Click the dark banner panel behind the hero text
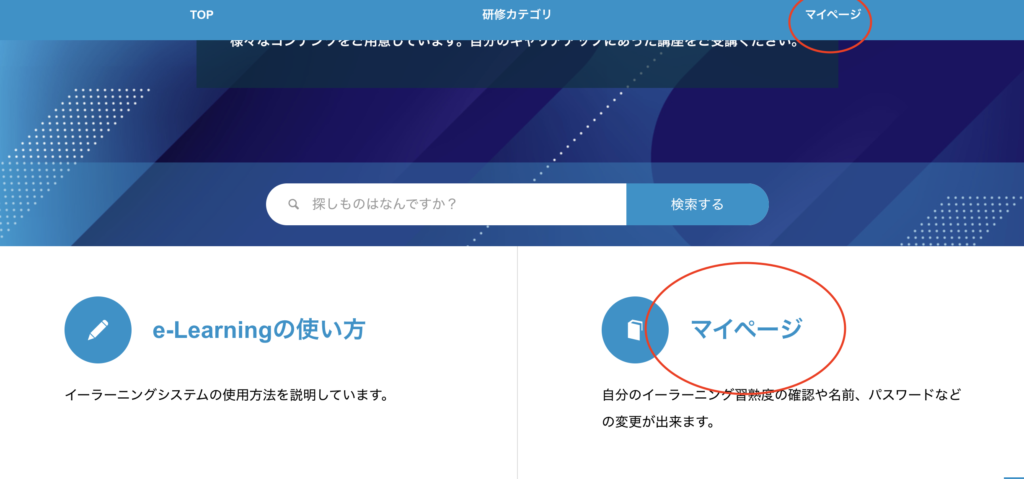The image size is (1024, 479). (516, 72)
